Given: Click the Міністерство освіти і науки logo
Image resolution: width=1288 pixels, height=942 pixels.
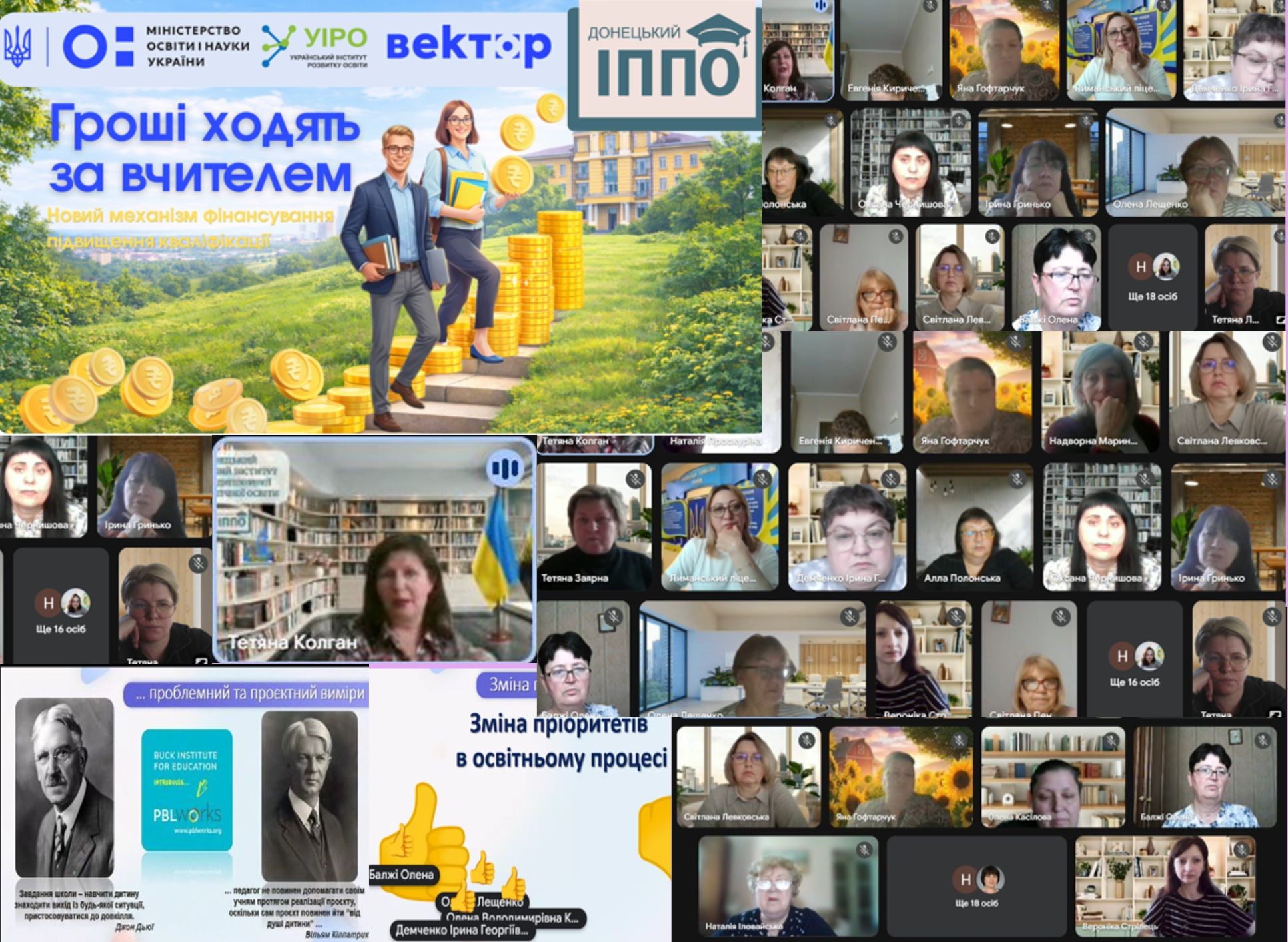Looking at the screenshot, I should tap(156, 46).
